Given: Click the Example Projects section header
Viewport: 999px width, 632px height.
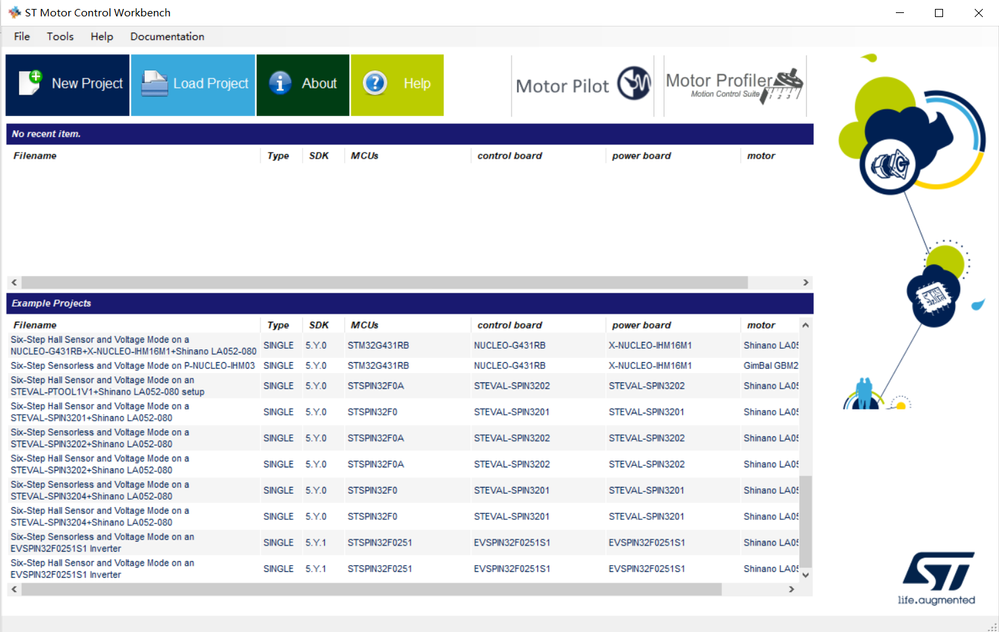Looking at the screenshot, I should click(x=410, y=303).
